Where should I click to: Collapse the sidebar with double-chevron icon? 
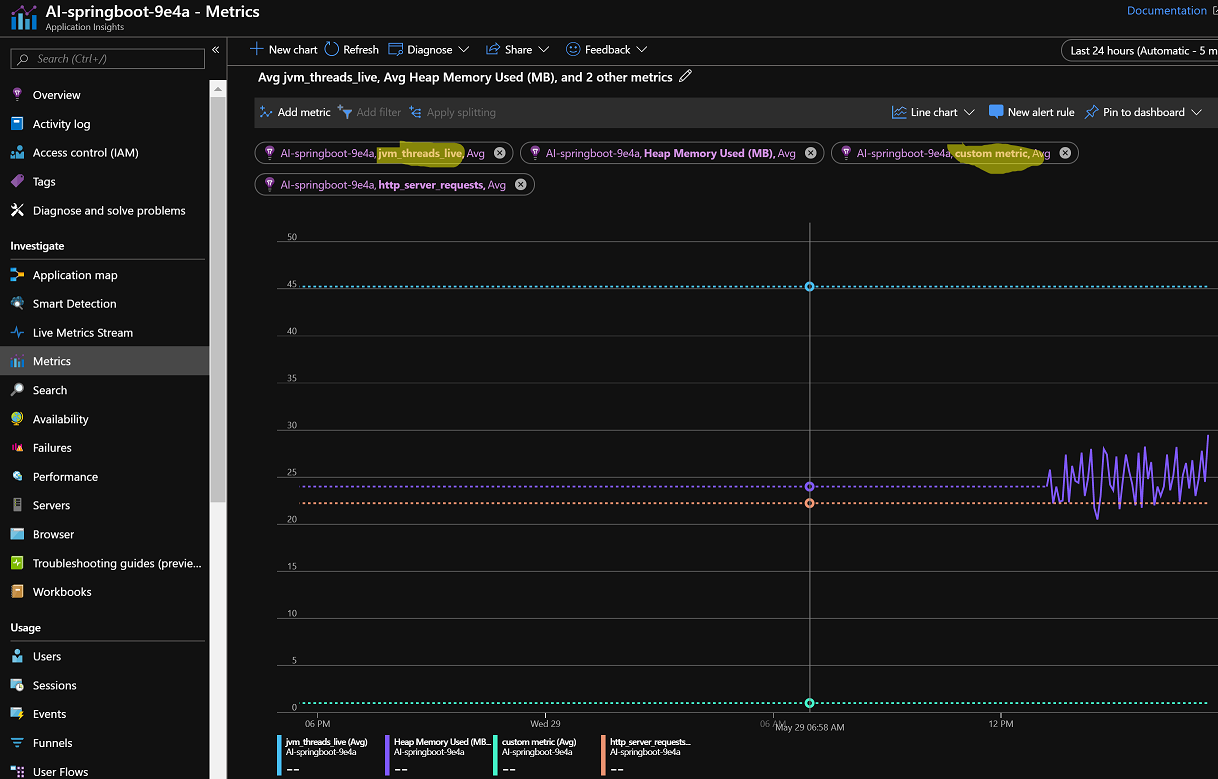tap(215, 49)
